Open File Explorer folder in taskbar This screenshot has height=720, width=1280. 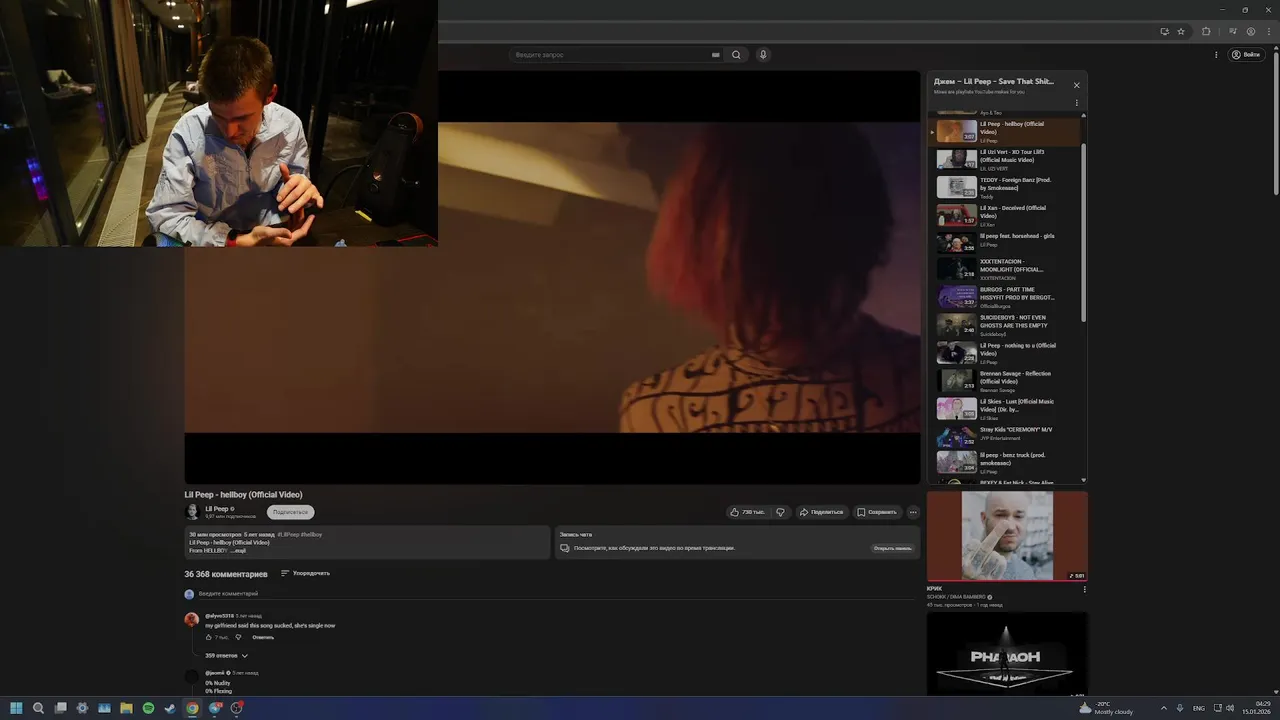126,708
